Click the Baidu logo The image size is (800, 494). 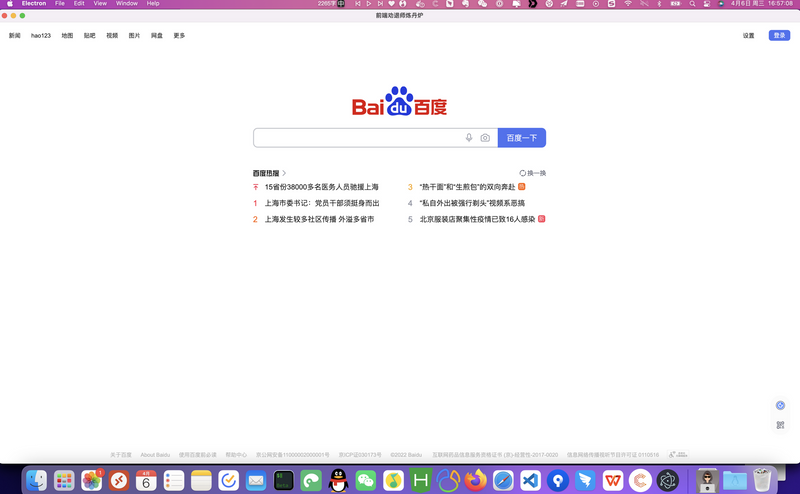[x=399, y=102]
